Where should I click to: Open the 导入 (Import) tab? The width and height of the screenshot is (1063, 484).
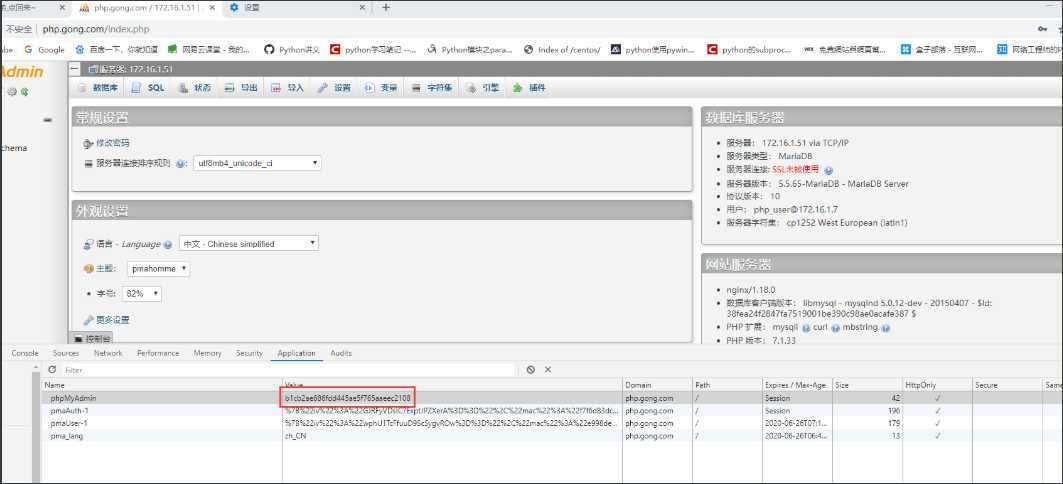[287, 88]
